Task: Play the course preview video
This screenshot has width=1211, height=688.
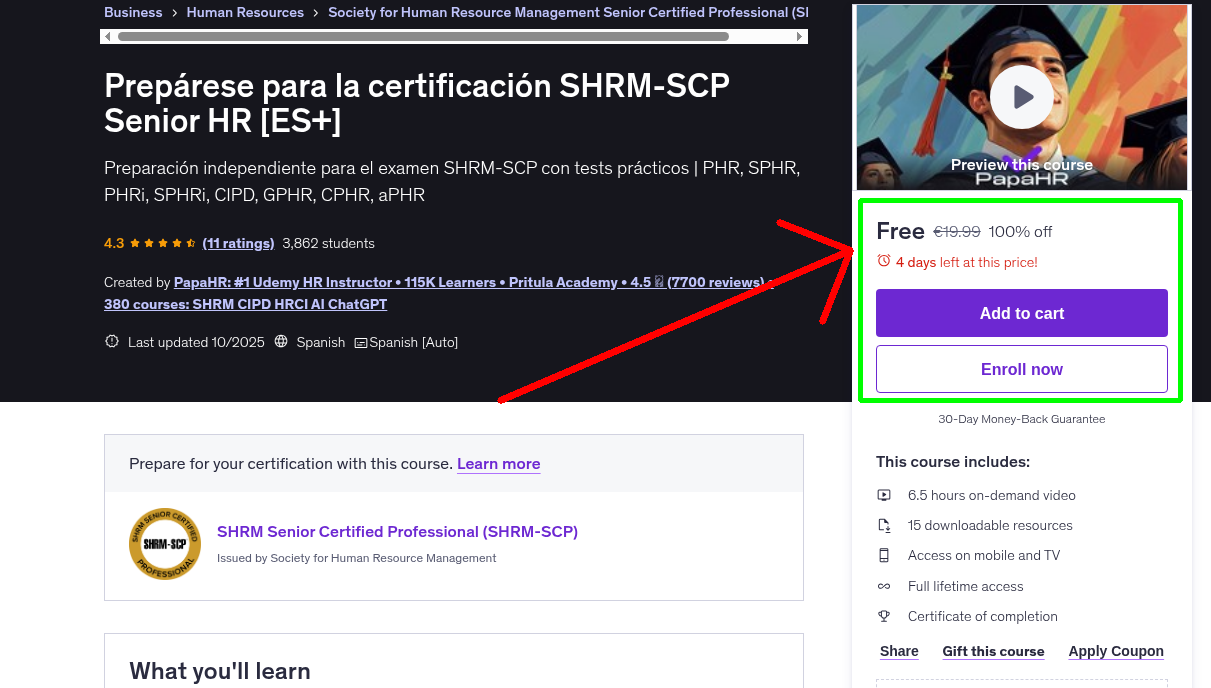Action: click(1021, 97)
